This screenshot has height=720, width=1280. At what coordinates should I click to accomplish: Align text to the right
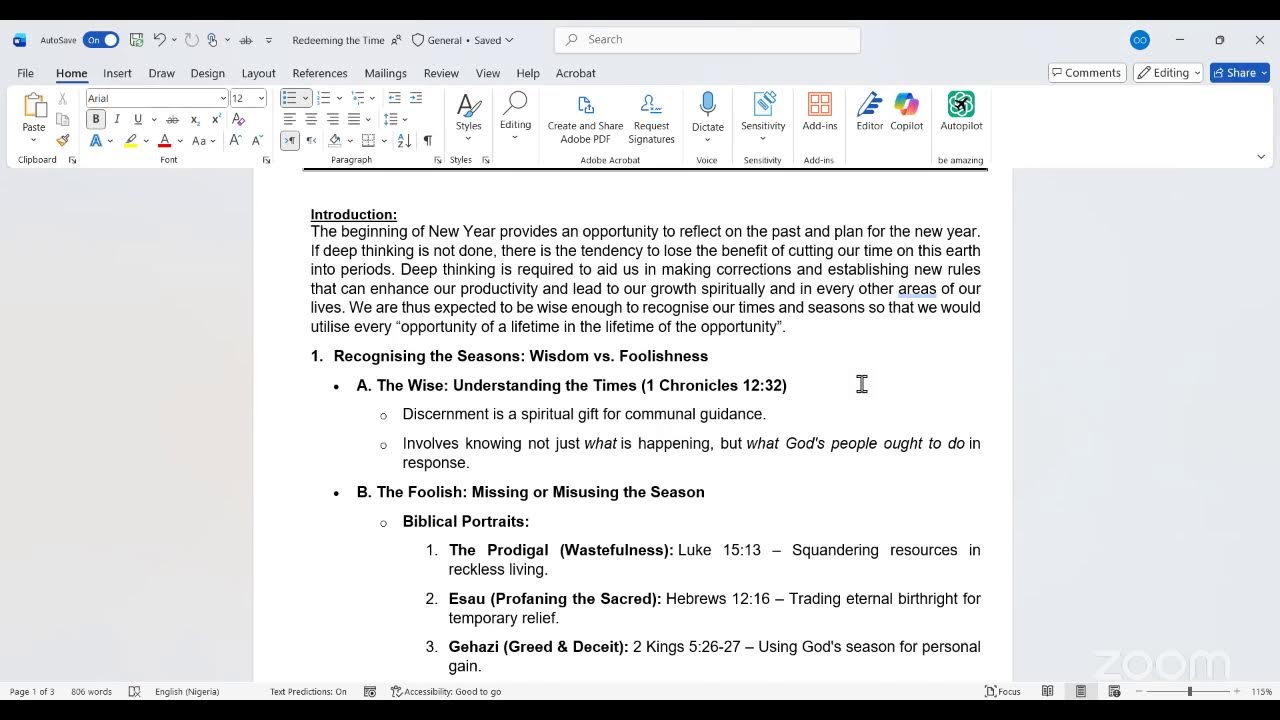tap(332, 119)
